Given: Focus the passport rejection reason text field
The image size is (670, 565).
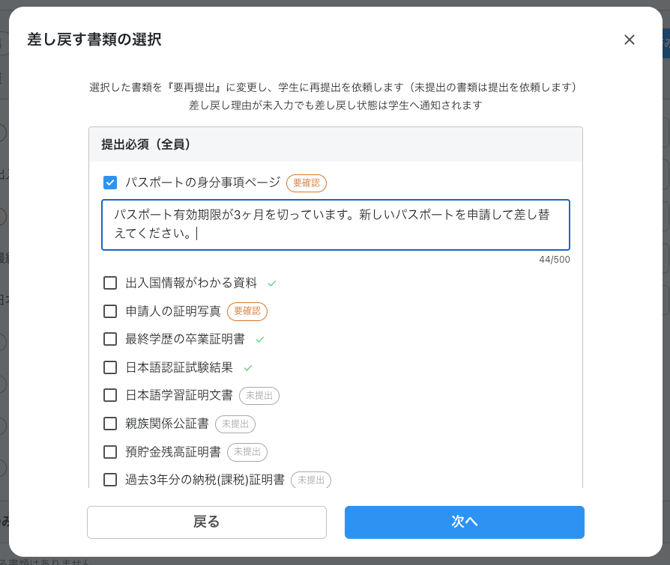Looking at the screenshot, I should (x=335, y=224).
